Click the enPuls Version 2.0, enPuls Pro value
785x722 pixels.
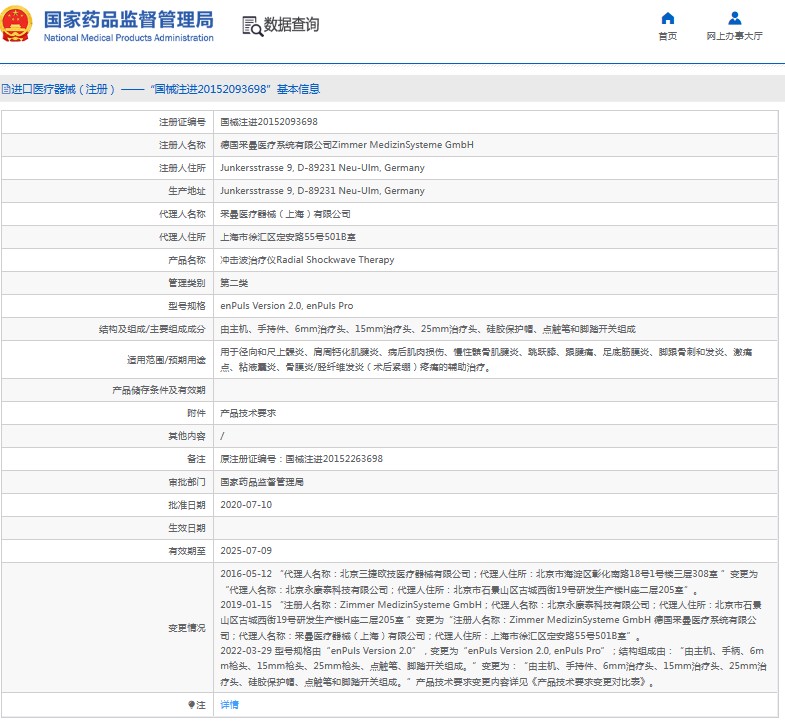point(287,306)
